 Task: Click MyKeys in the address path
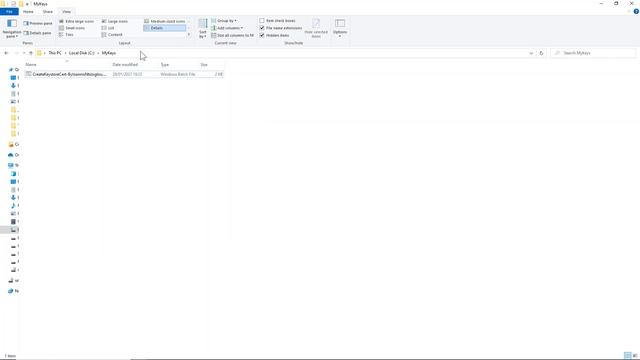[109, 53]
